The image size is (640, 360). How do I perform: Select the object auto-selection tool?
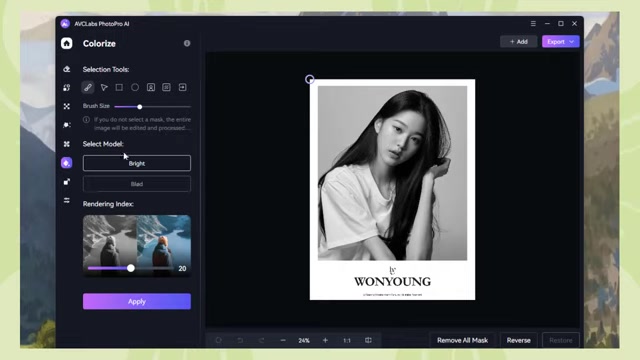pyautogui.click(x=167, y=87)
